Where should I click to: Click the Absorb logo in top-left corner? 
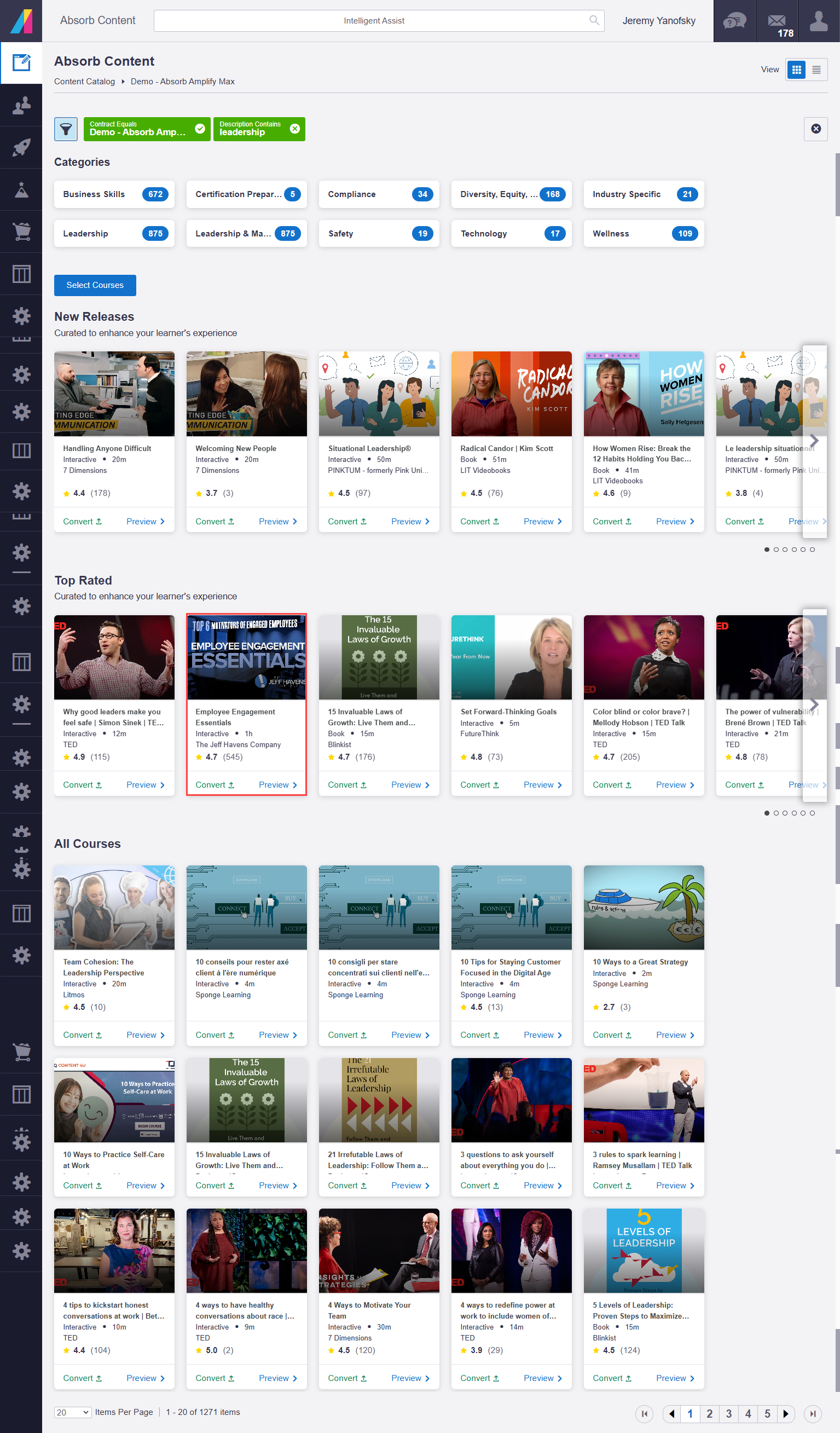21,21
